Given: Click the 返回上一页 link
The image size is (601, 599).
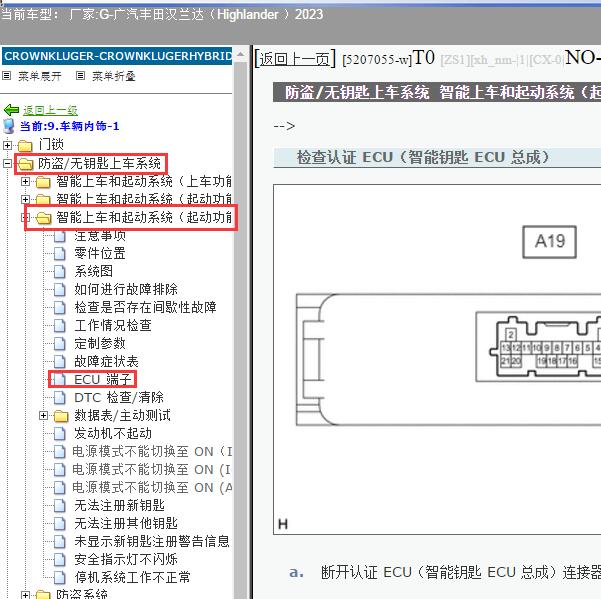Looking at the screenshot, I should click(x=295, y=59).
